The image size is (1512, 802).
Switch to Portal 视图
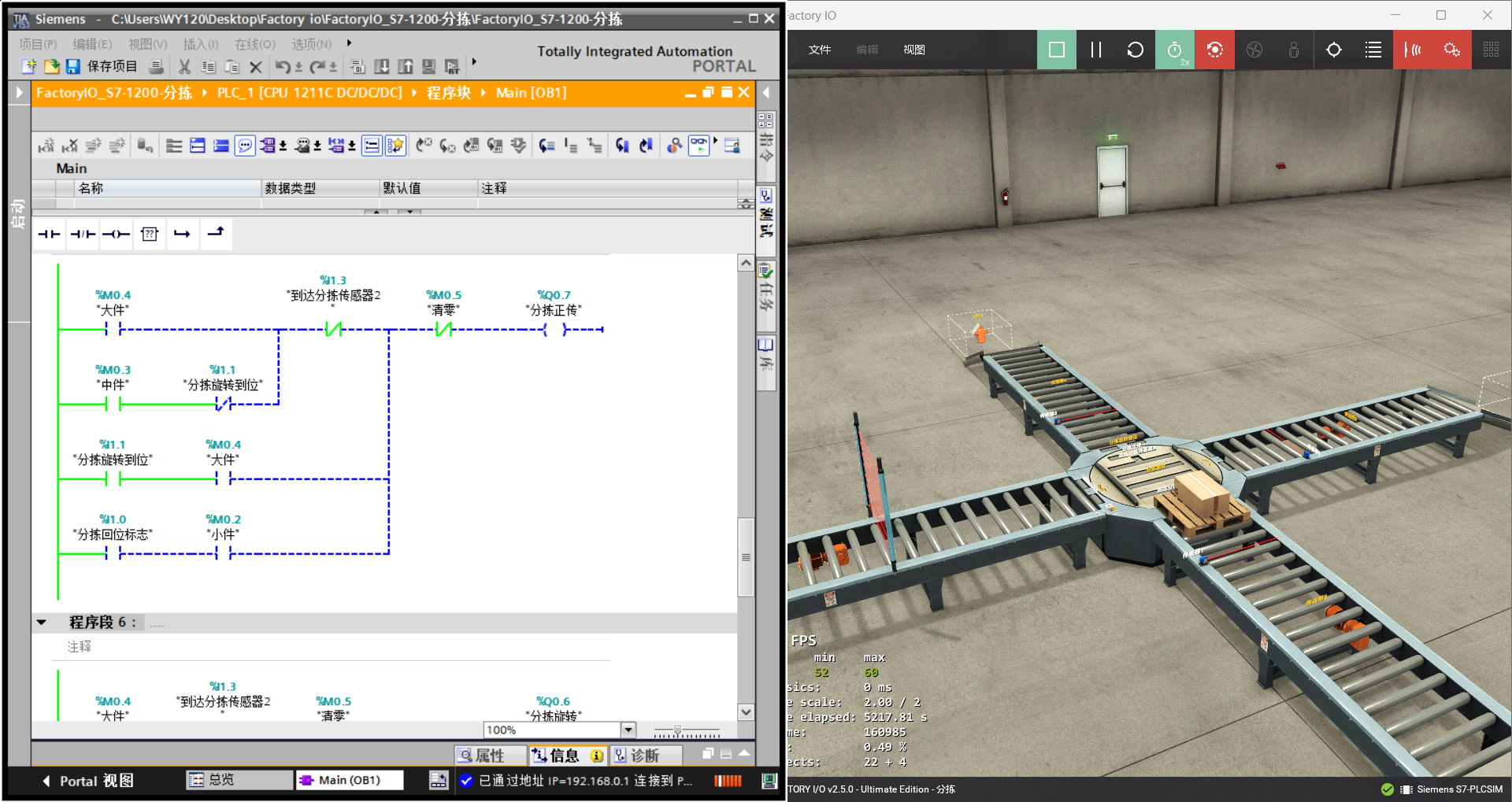(x=88, y=780)
